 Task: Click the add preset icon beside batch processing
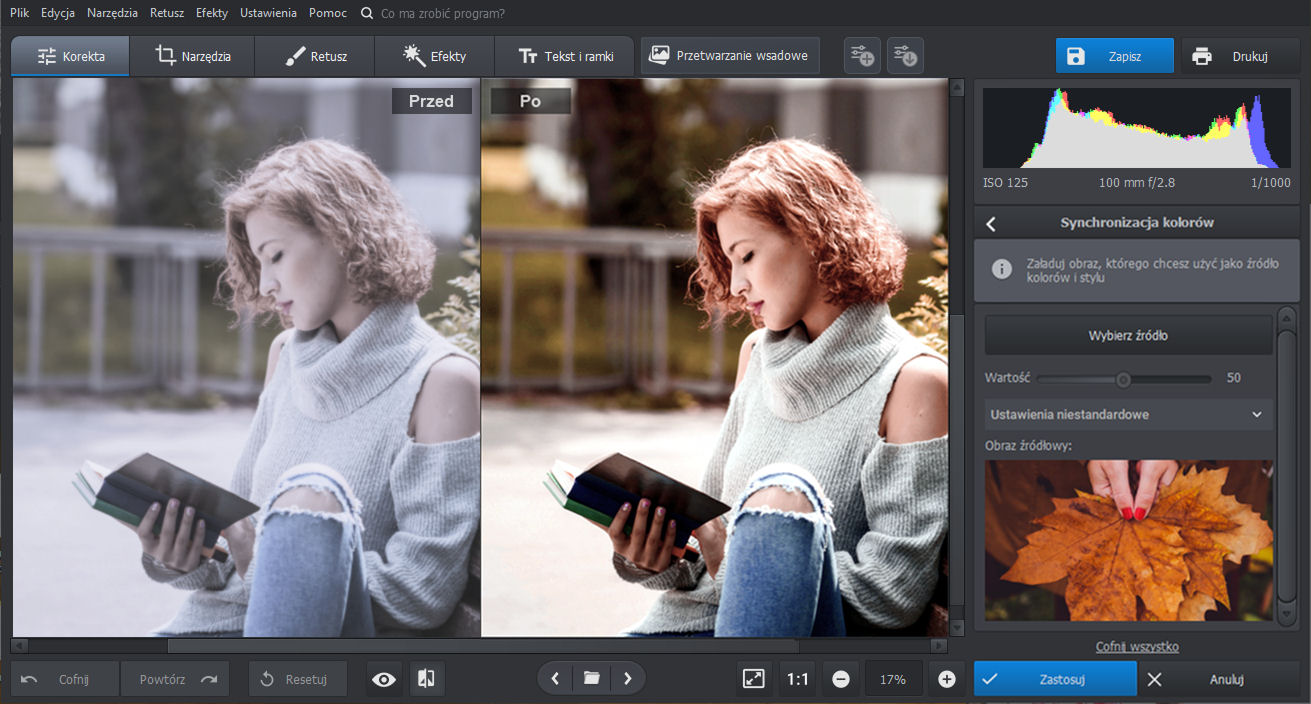(x=861, y=56)
